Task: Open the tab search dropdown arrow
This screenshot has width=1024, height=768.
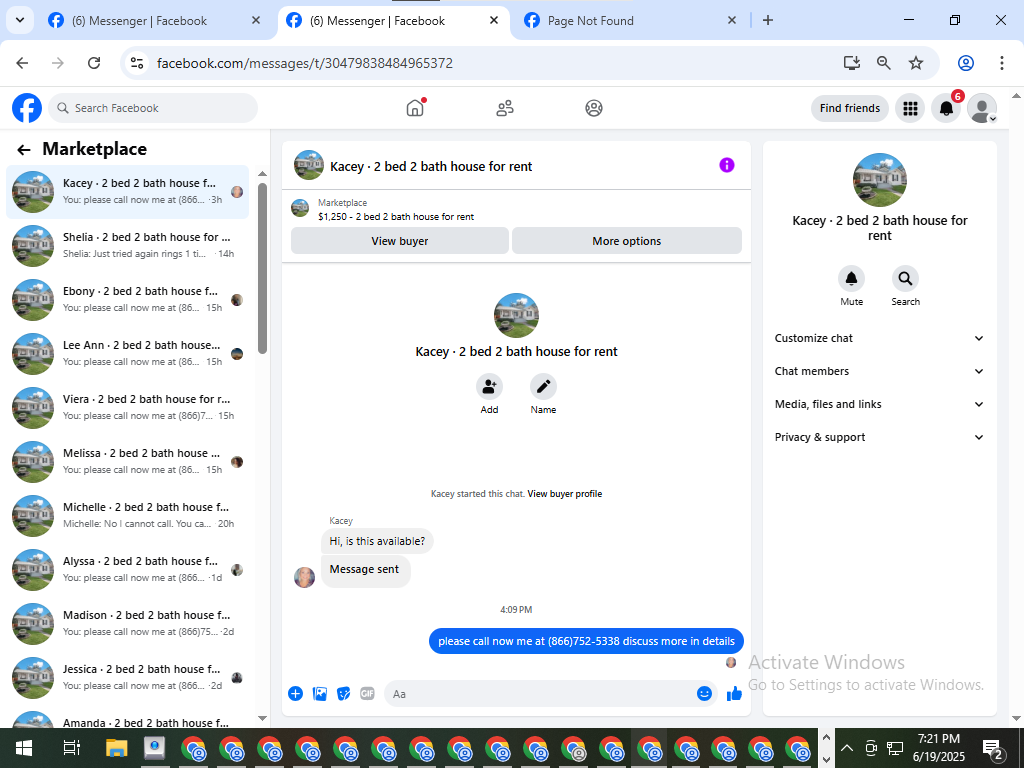Action: (x=20, y=20)
